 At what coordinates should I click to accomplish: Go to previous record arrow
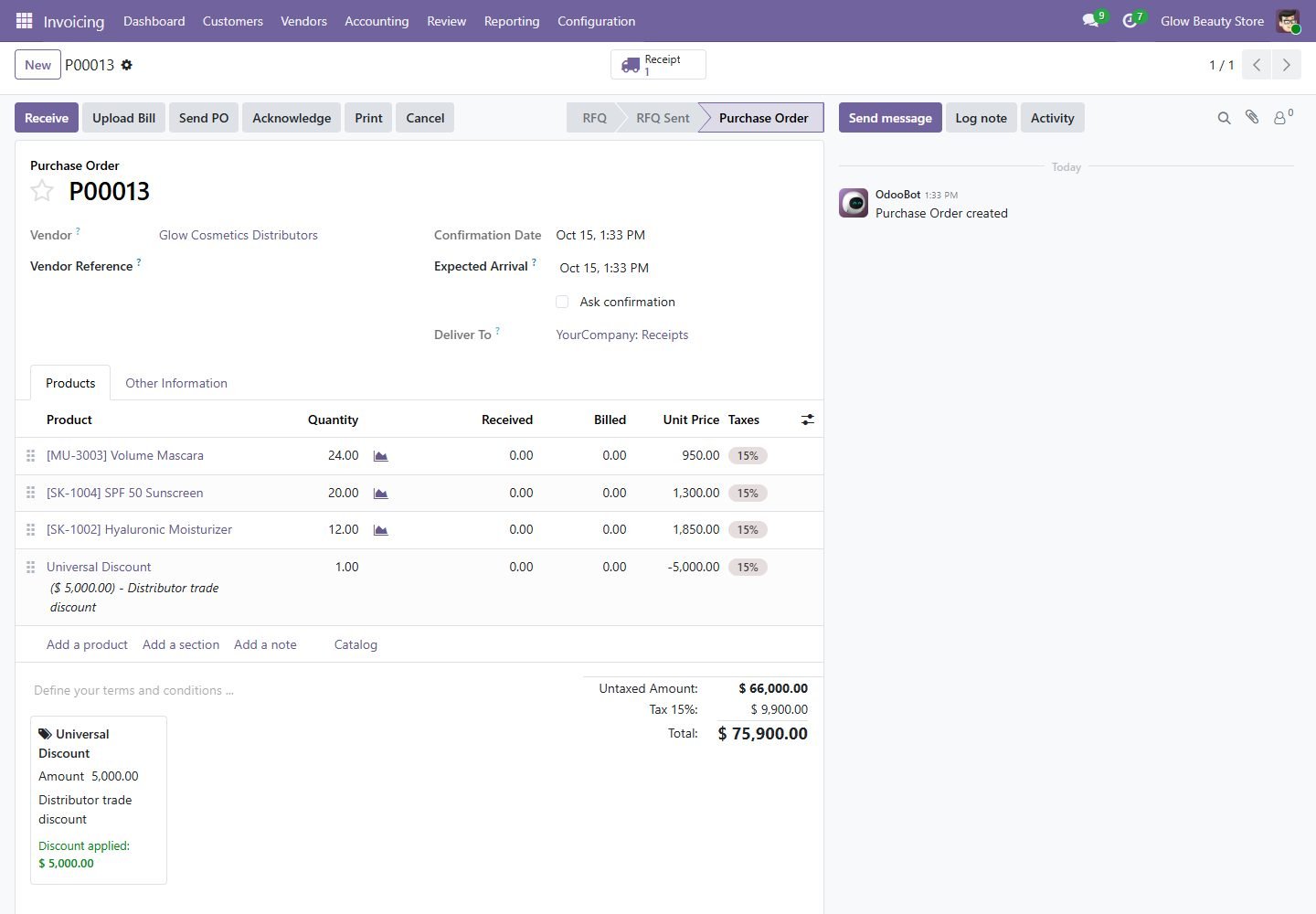coord(1257,65)
